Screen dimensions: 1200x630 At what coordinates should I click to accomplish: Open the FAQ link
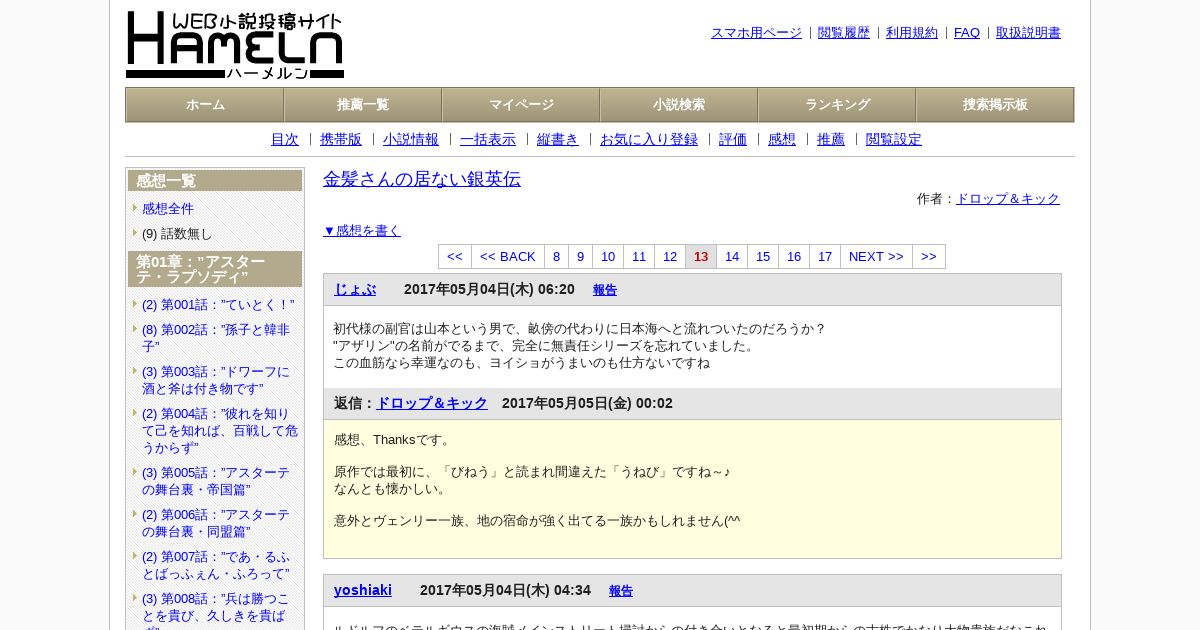967,33
